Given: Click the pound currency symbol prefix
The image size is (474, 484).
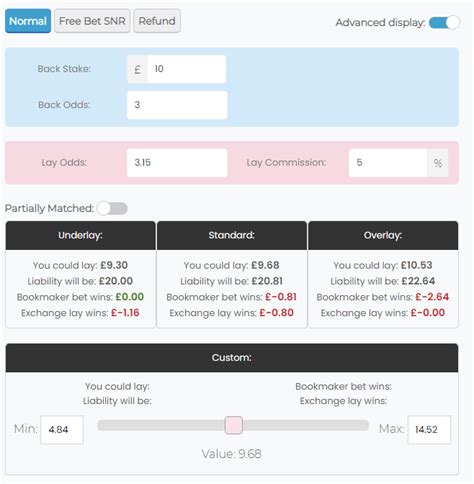Looking at the screenshot, I should tap(137, 69).
